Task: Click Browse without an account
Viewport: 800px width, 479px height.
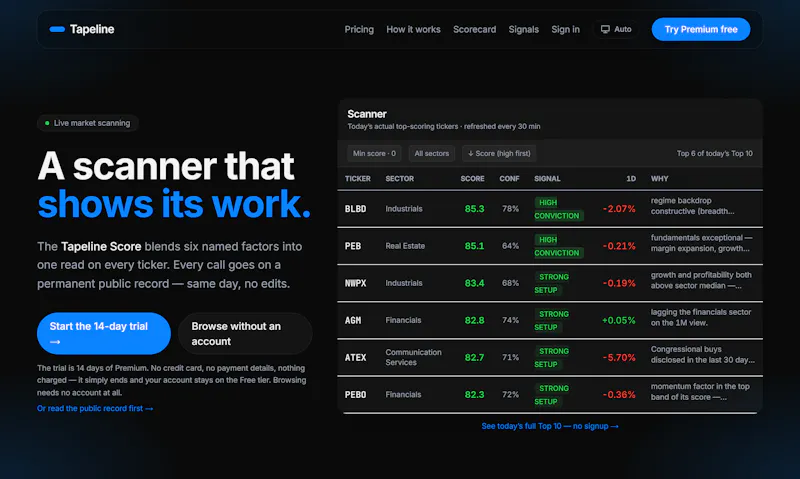Action: [245, 334]
